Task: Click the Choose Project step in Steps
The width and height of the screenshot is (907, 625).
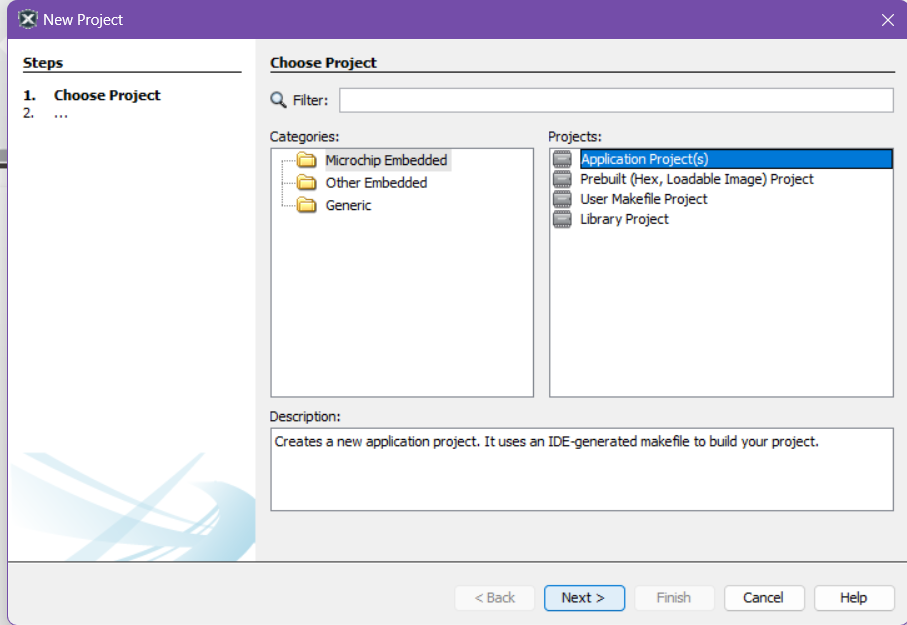Action: click(107, 95)
